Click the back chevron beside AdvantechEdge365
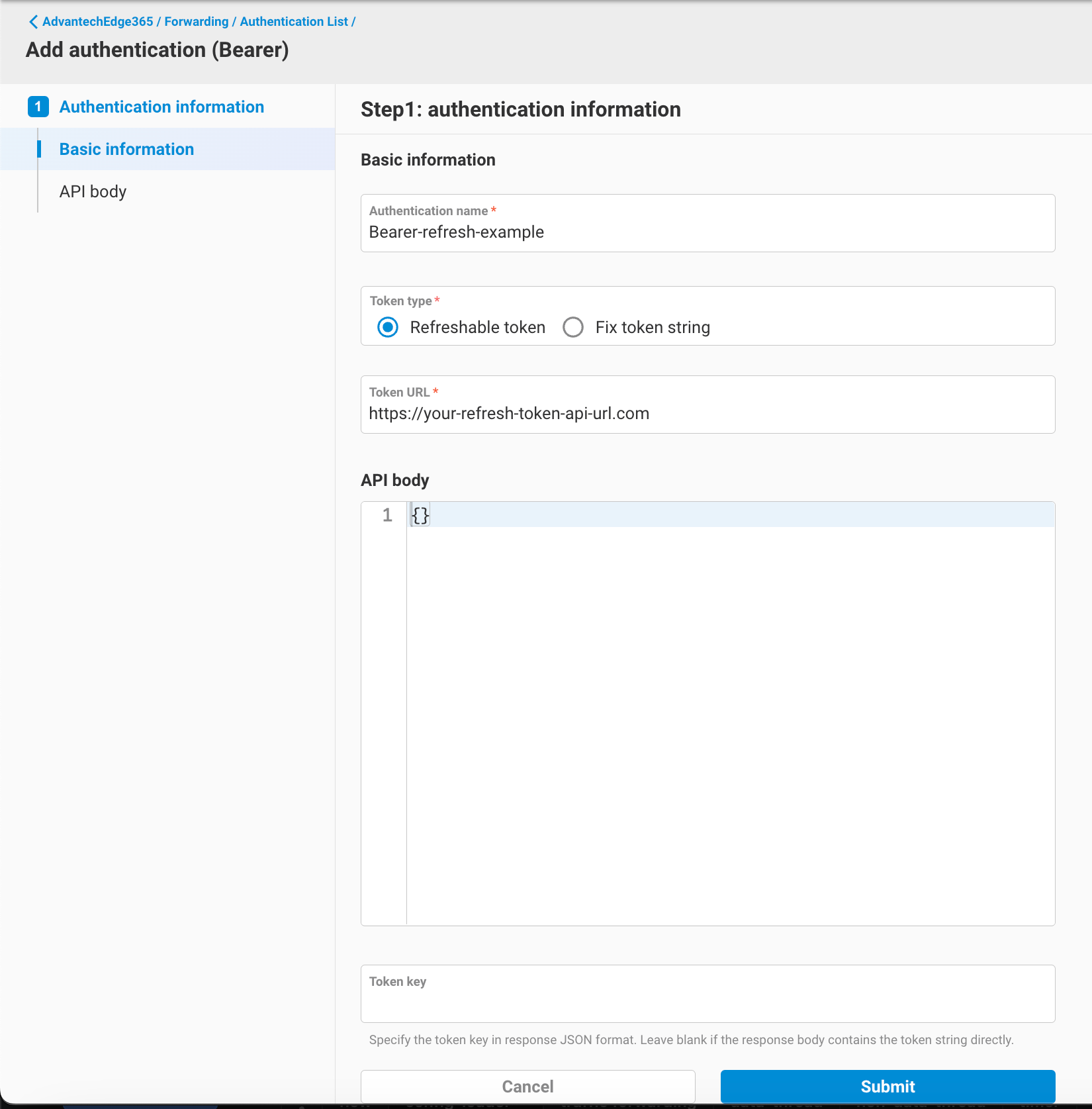The height and width of the screenshot is (1109, 1092). (x=33, y=21)
